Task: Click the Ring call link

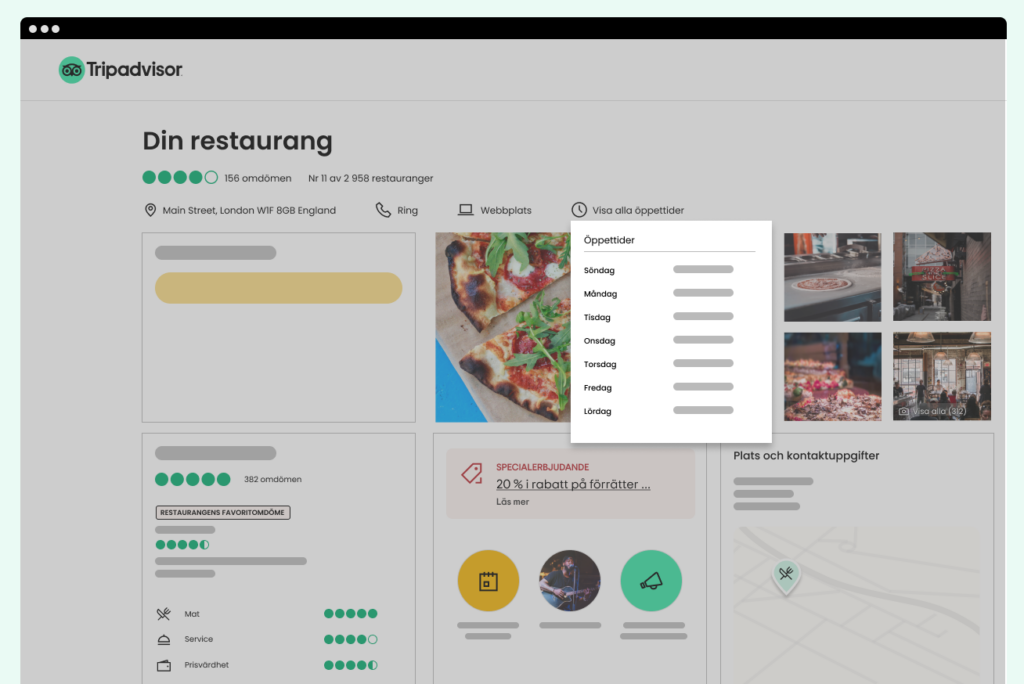Action: pos(407,210)
